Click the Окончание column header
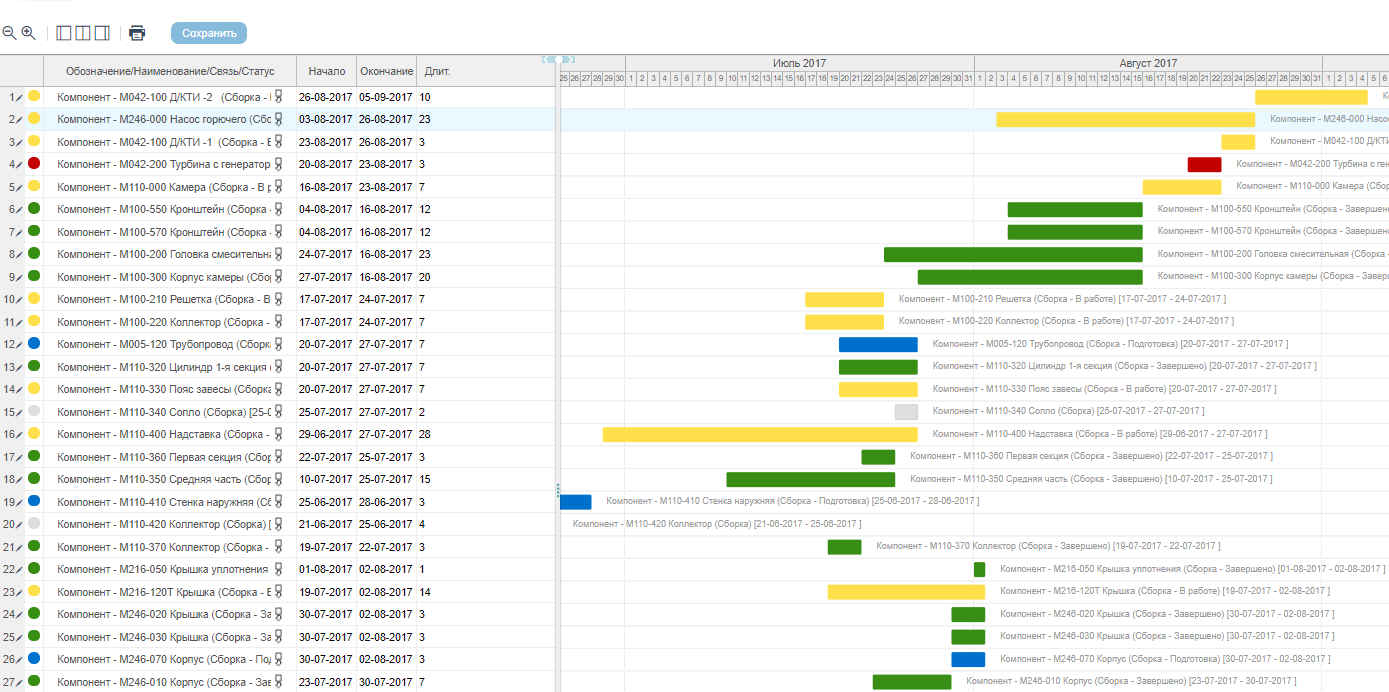1389x692 pixels. pos(386,71)
